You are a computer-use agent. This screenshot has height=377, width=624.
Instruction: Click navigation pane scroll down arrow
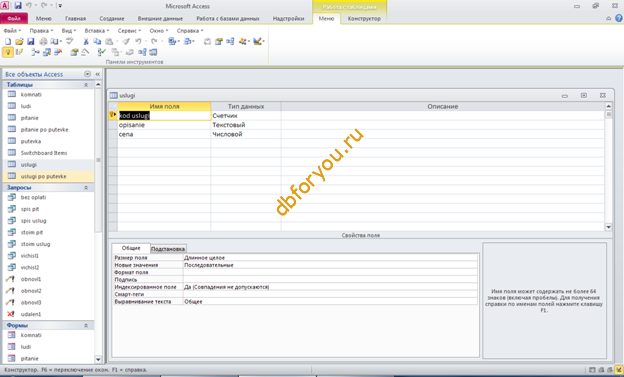(98, 359)
